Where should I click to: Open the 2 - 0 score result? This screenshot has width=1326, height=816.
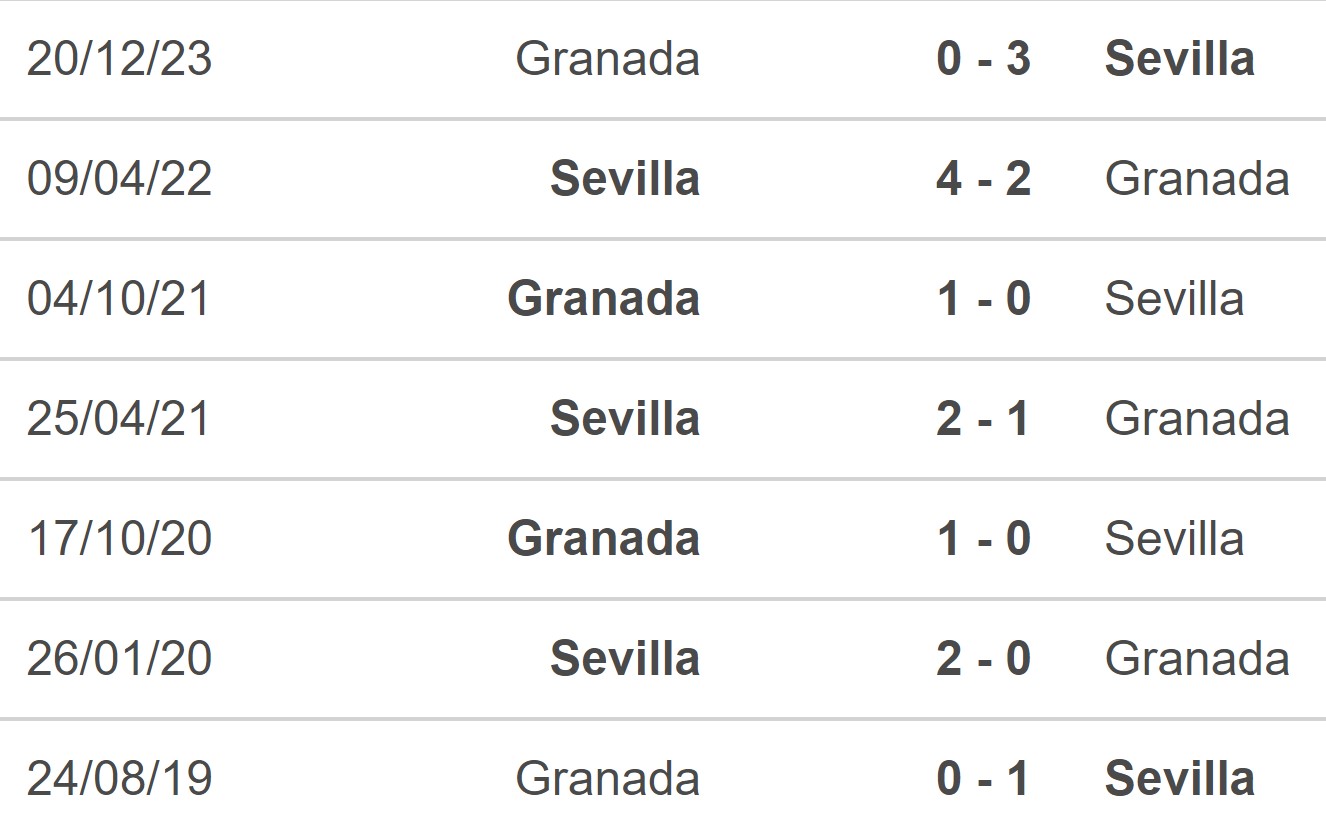[x=983, y=659]
